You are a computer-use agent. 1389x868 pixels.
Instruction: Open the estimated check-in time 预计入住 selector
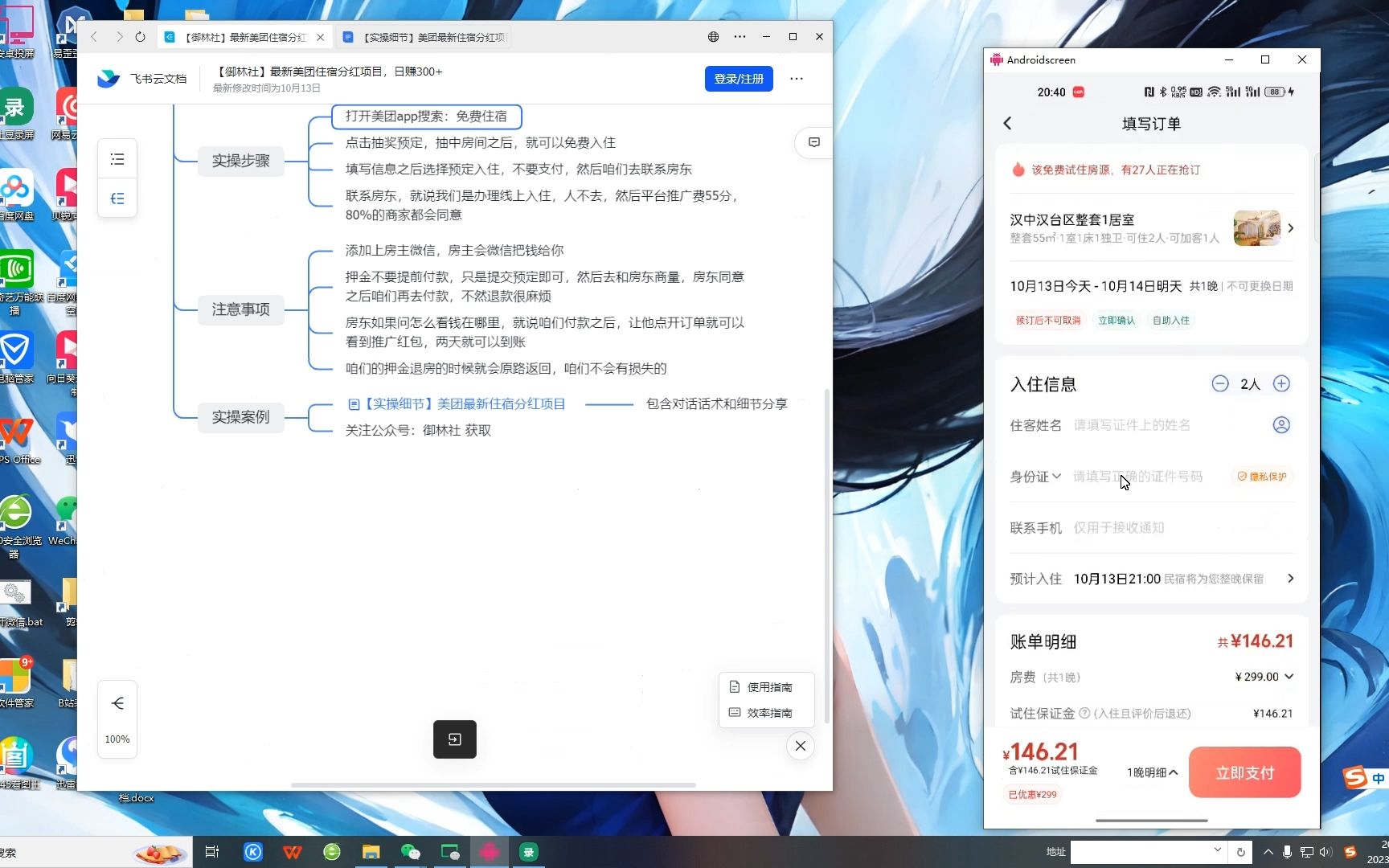pos(1152,579)
